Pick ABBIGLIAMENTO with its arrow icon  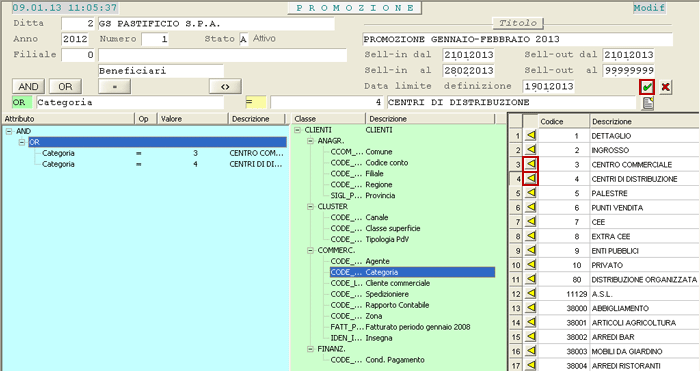[530, 308]
